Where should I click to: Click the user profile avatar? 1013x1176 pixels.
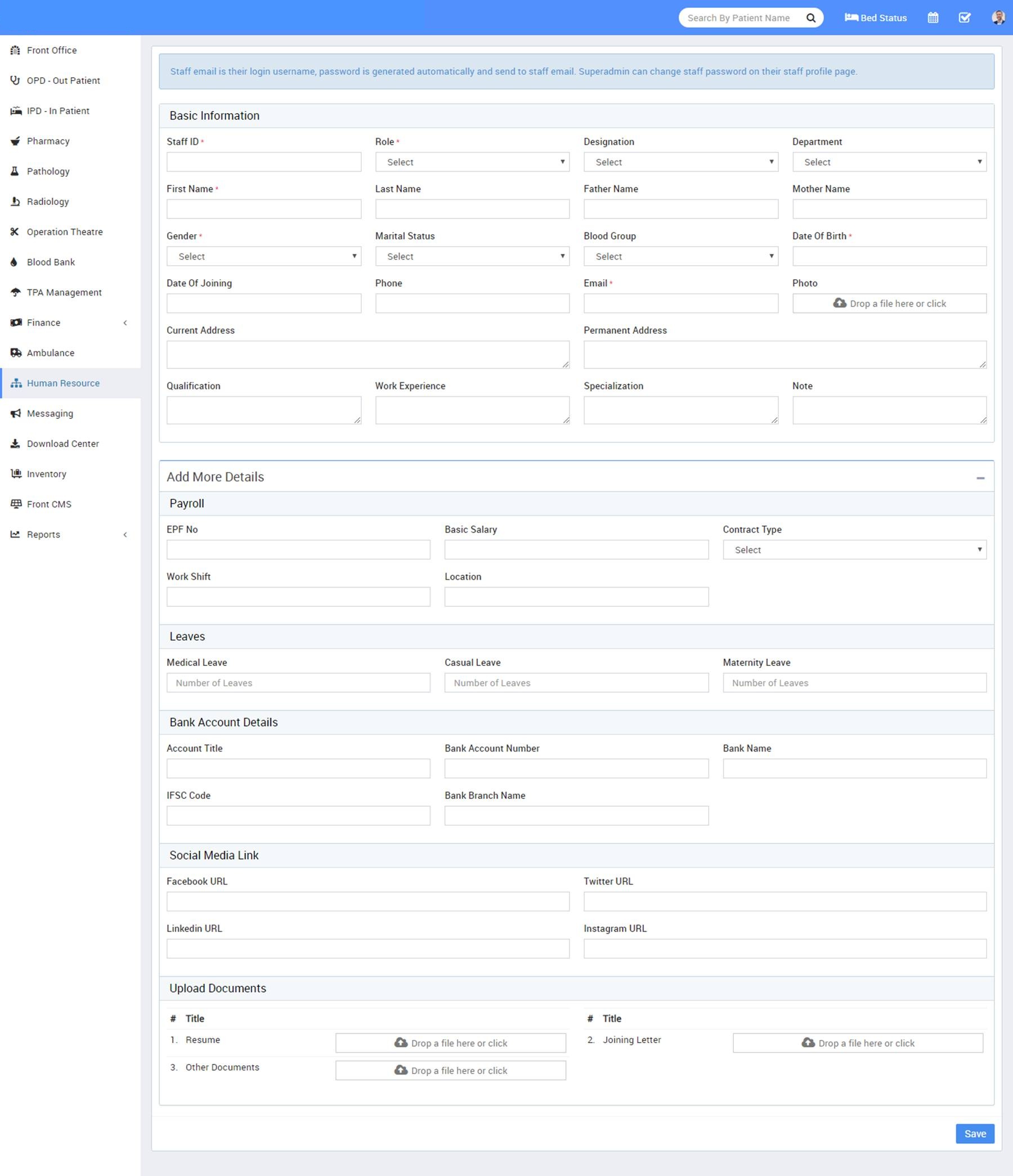[998, 18]
